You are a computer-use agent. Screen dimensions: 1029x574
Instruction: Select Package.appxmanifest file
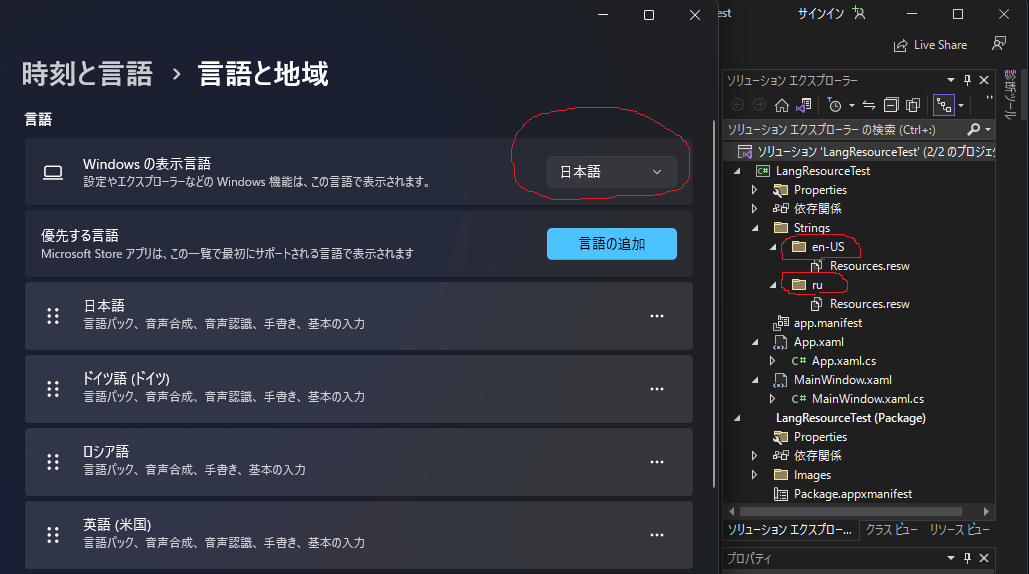click(852, 494)
